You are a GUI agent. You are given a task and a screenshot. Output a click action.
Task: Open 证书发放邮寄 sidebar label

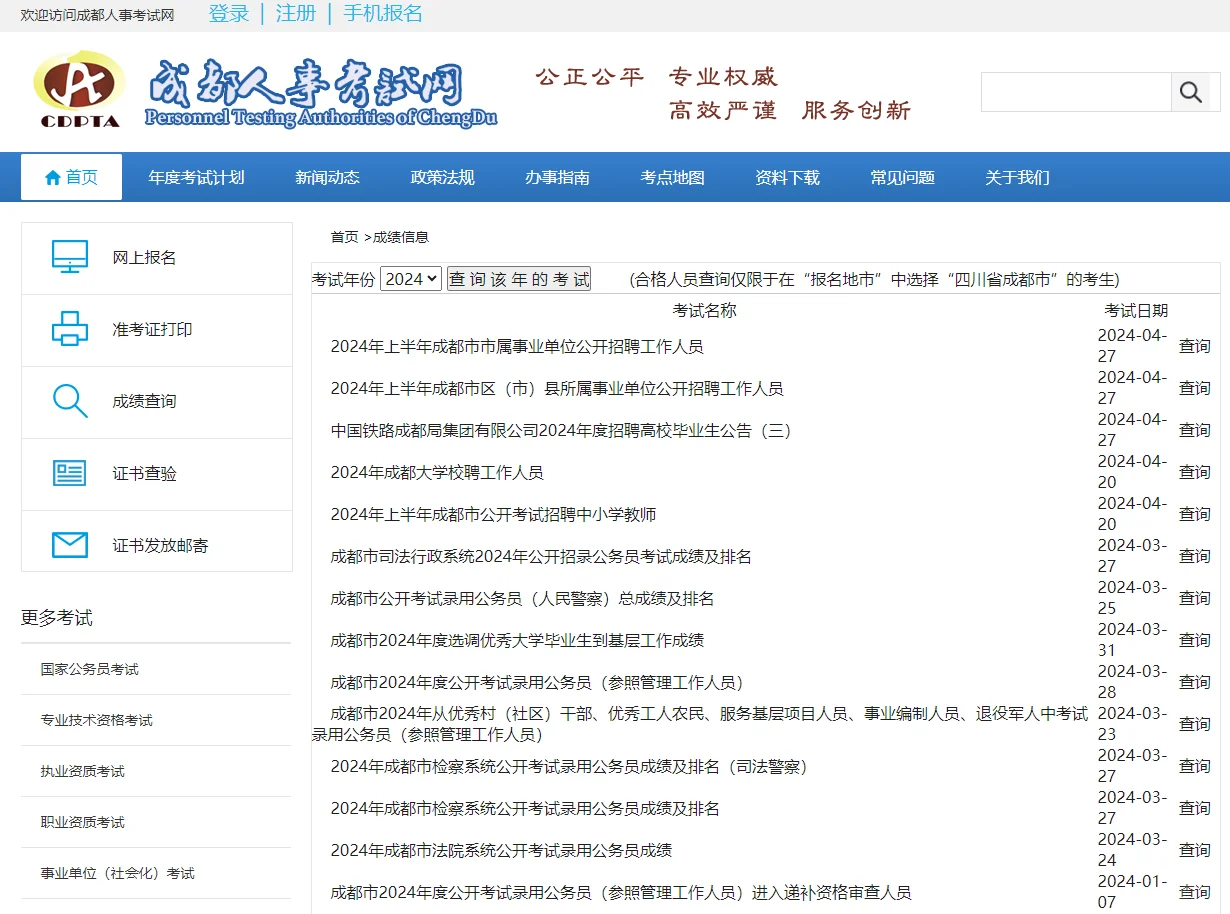pyautogui.click(x=160, y=545)
